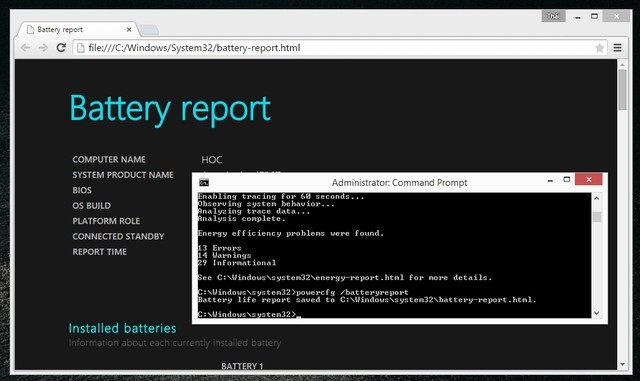Viewport: 640px width, 381px height.
Task: Click the COMPUTER NAME label
Action: click(109, 160)
